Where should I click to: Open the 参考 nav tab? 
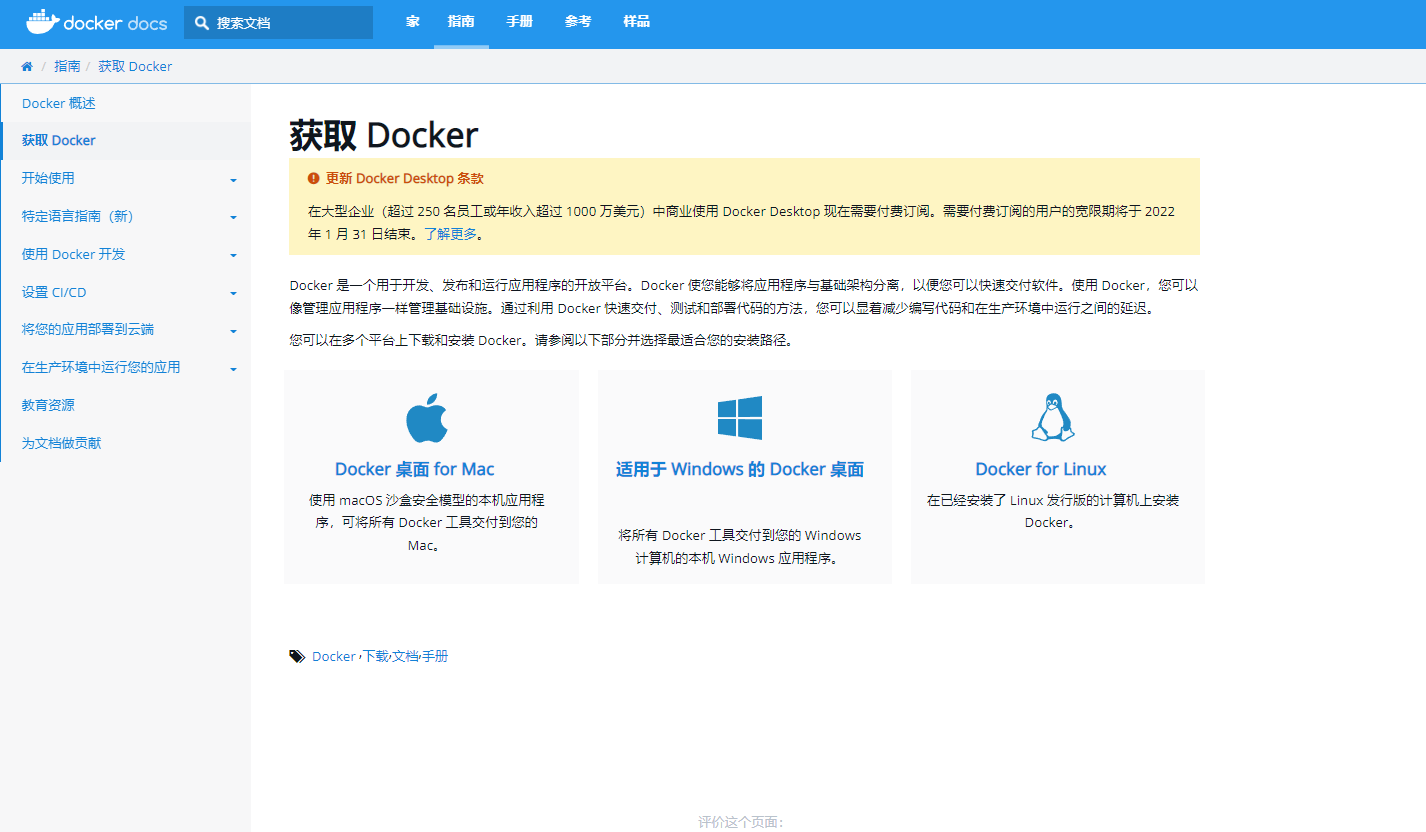tap(578, 22)
